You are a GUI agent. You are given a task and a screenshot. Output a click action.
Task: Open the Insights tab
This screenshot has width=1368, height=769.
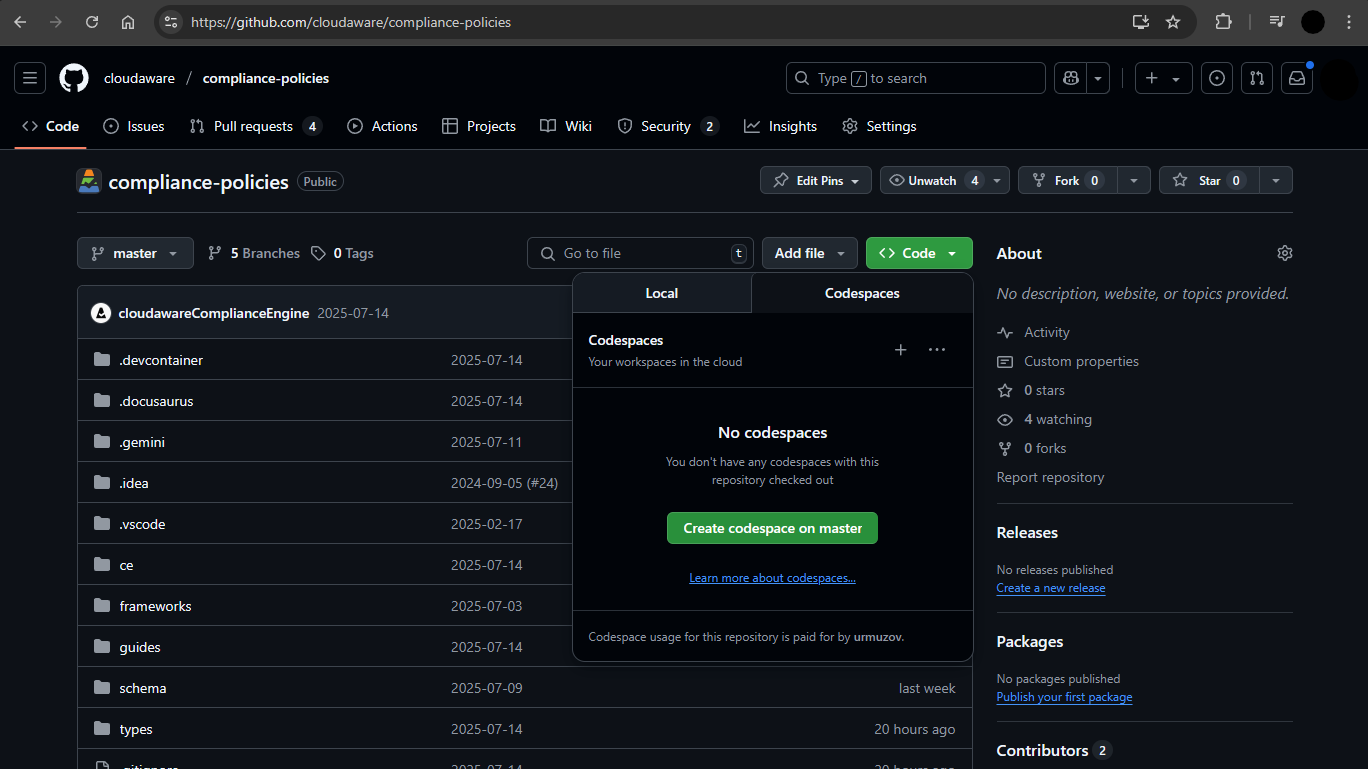click(x=781, y=126)
